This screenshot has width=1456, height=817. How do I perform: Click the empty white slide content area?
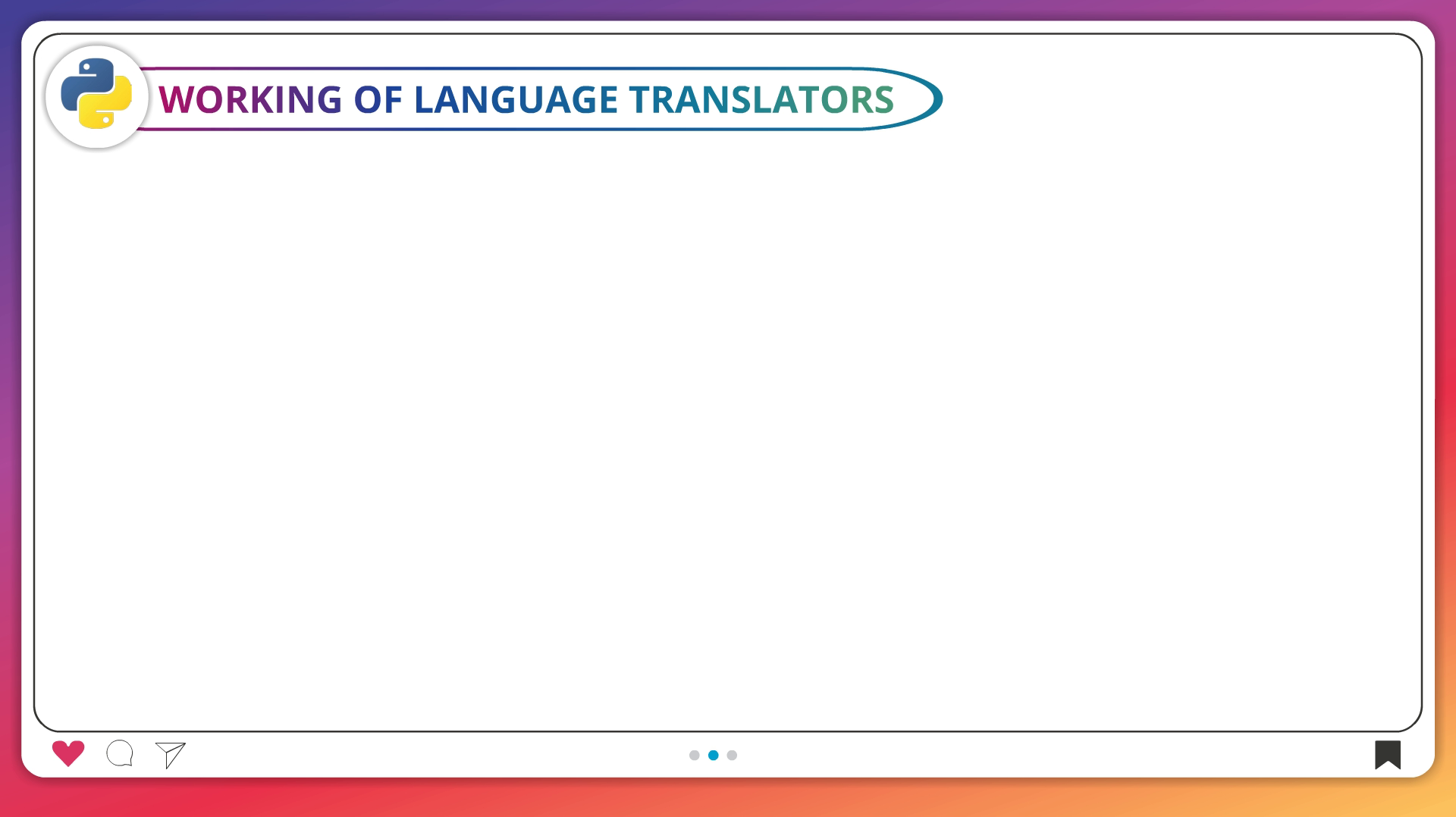point(728,424)
